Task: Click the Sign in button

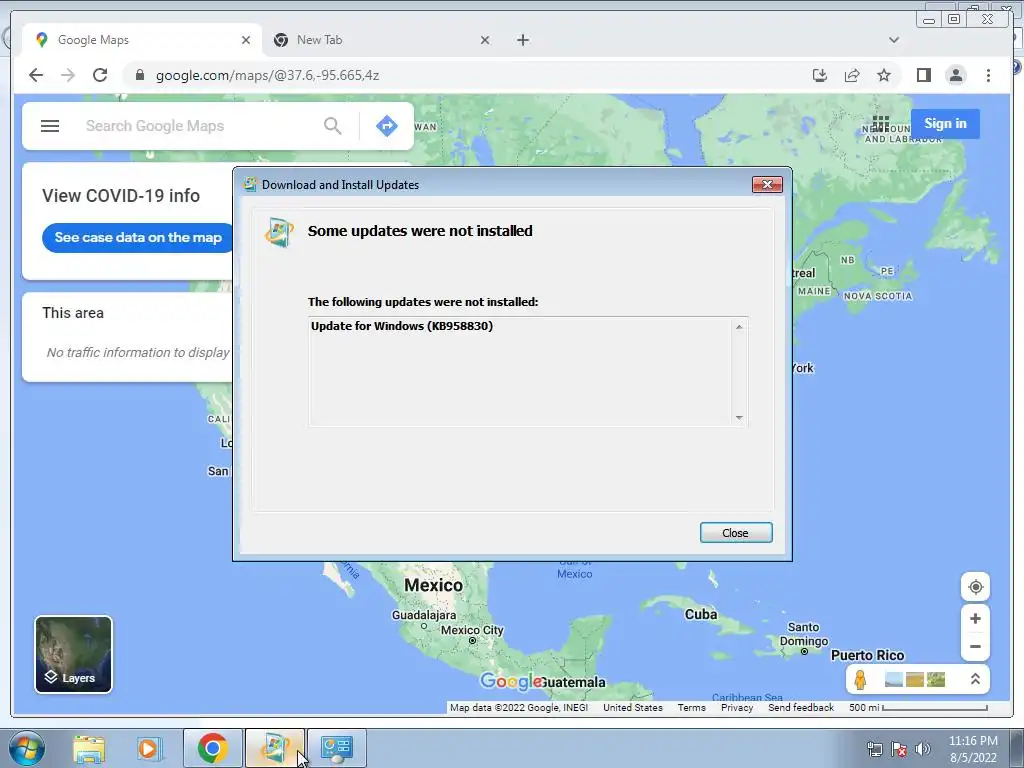Action: [x=945, y=123]
